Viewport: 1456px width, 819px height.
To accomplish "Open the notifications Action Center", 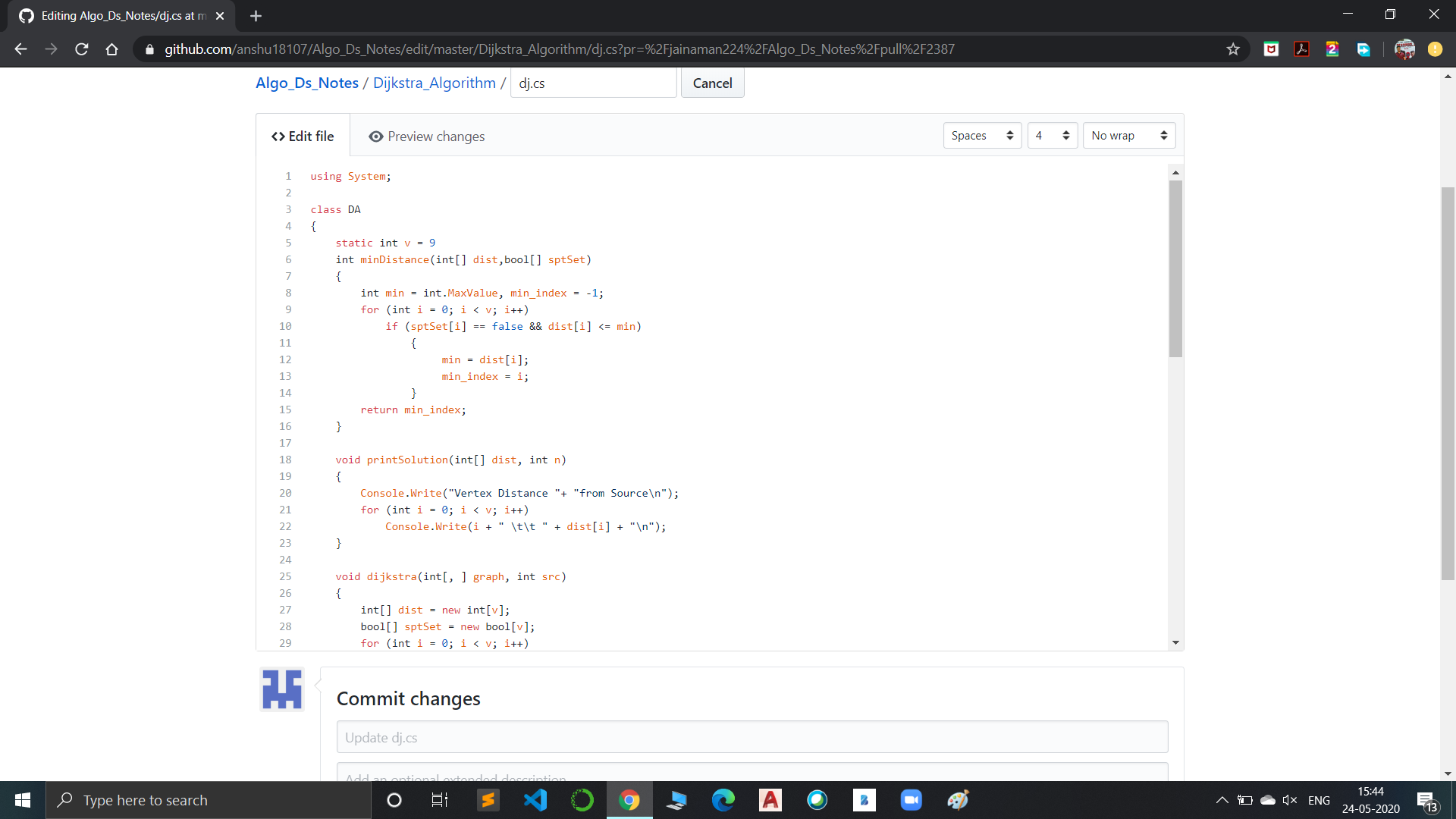I will [x=1424, y=800].
